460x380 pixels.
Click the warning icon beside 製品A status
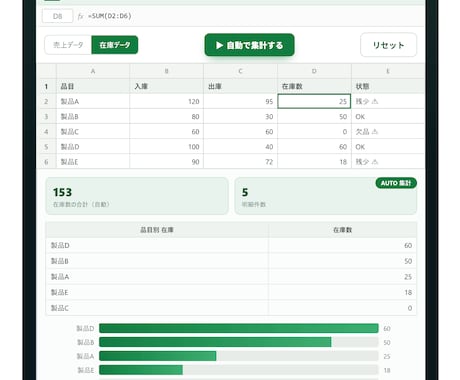[x=375, y=101]
